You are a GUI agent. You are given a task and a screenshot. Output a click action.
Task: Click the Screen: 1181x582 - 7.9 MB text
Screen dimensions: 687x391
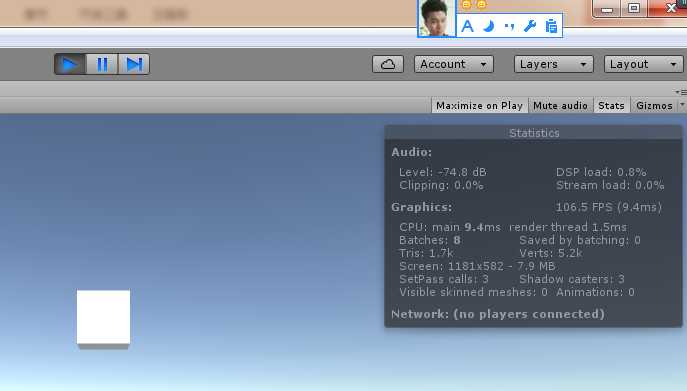coord(477,266)
